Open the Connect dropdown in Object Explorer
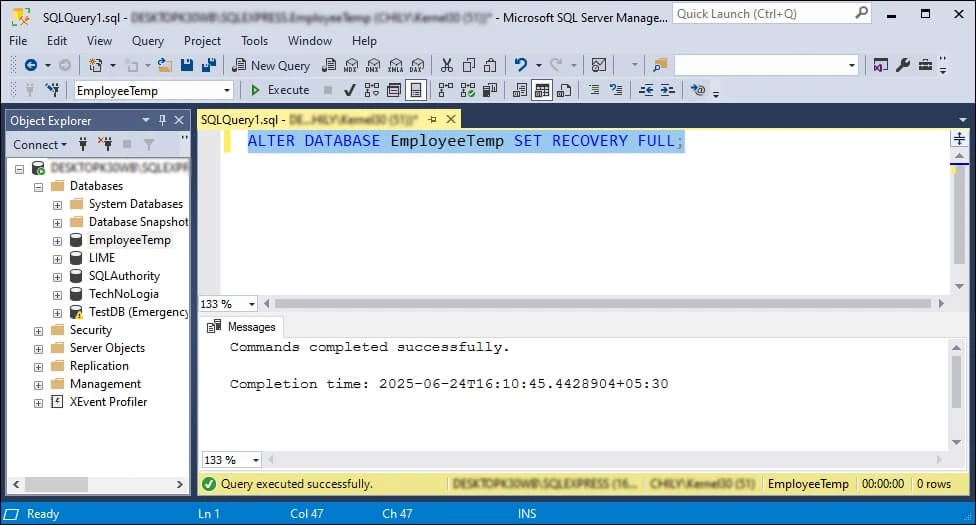Viewport: 976px width, 525px height. point(40,144)
